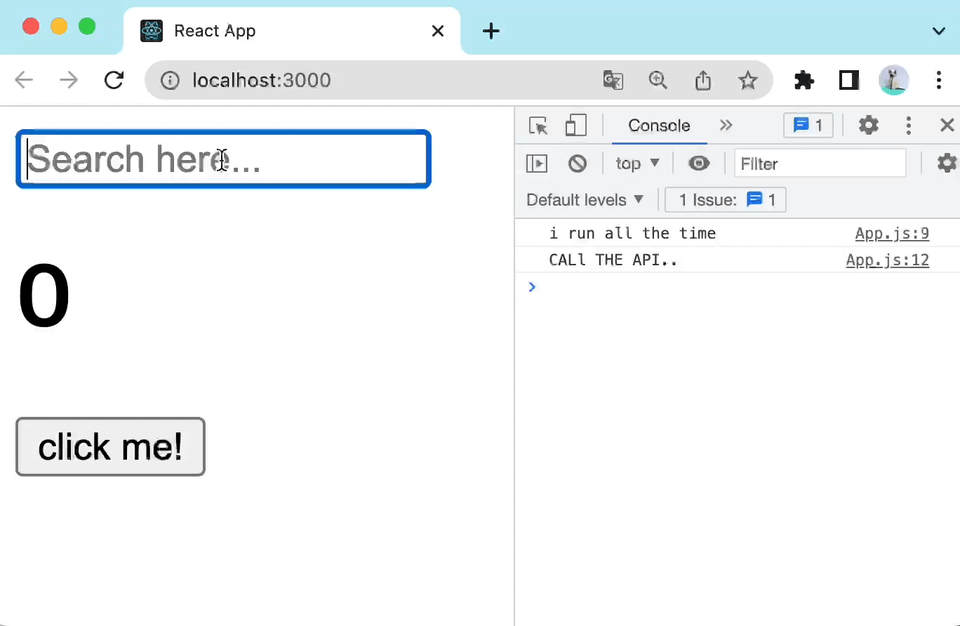This screenshot has width=960, height=626.
Task: Open DevTools customize three-dot menu
Action: pyautogui.click(x=909, y=126)
